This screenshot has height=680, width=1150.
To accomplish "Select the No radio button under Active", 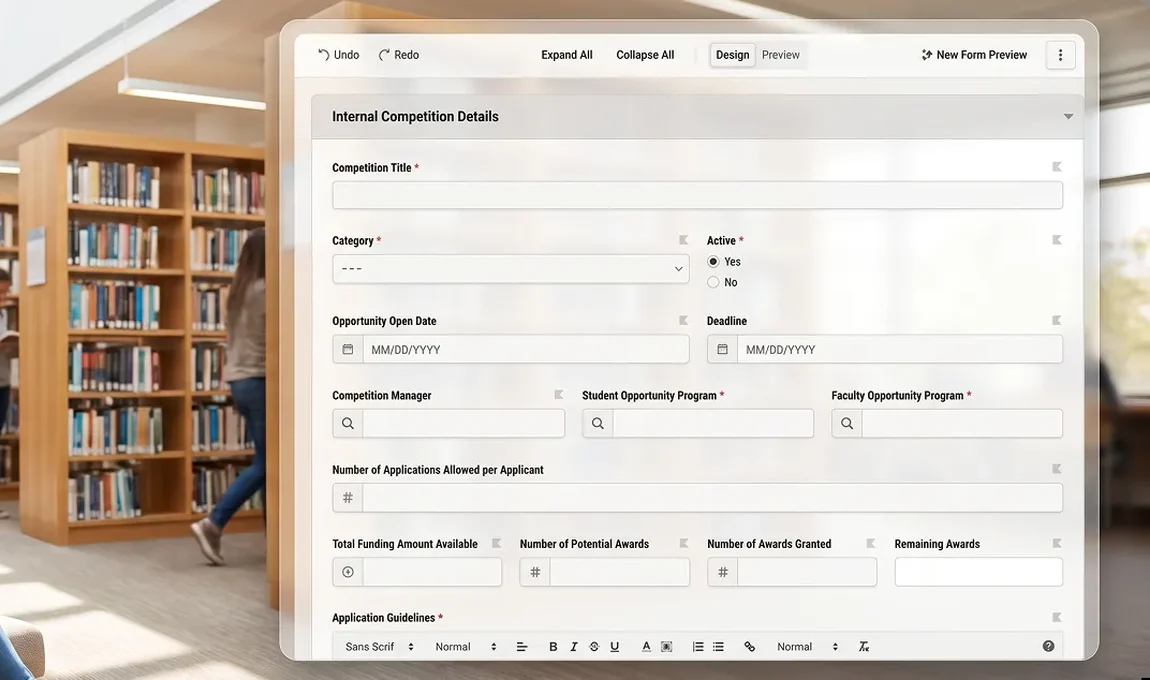I will pos(713,282).
